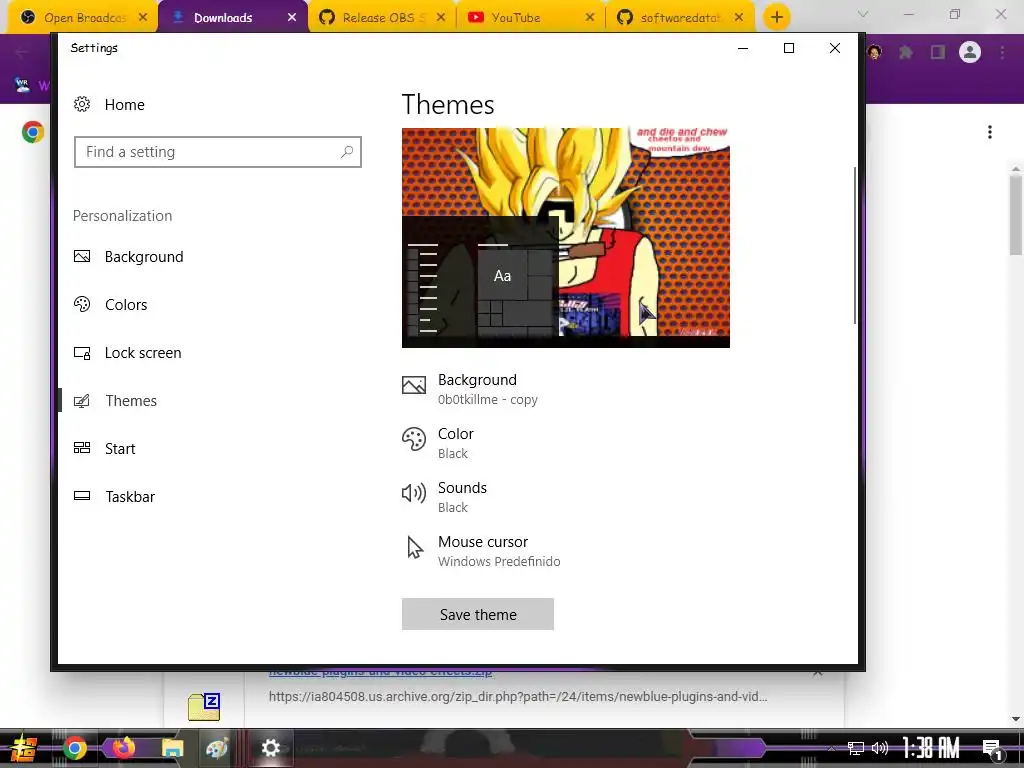The height and width of the screenshot is (768, 1024).
Task: Open the Windows Start button
Action: click(x=24, y=748)
